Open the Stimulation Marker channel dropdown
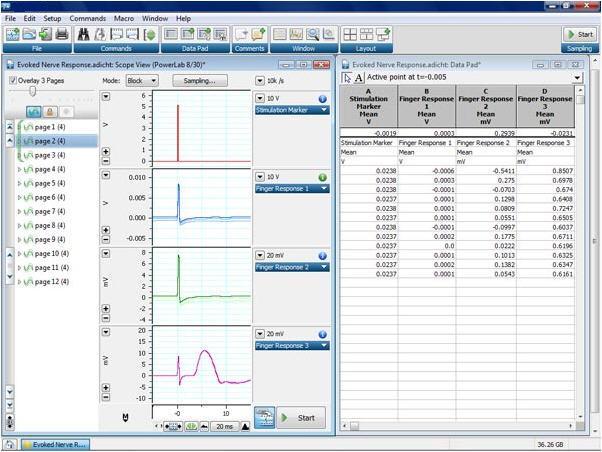Screen dimensions: 602x452 [x=292, y=110]
